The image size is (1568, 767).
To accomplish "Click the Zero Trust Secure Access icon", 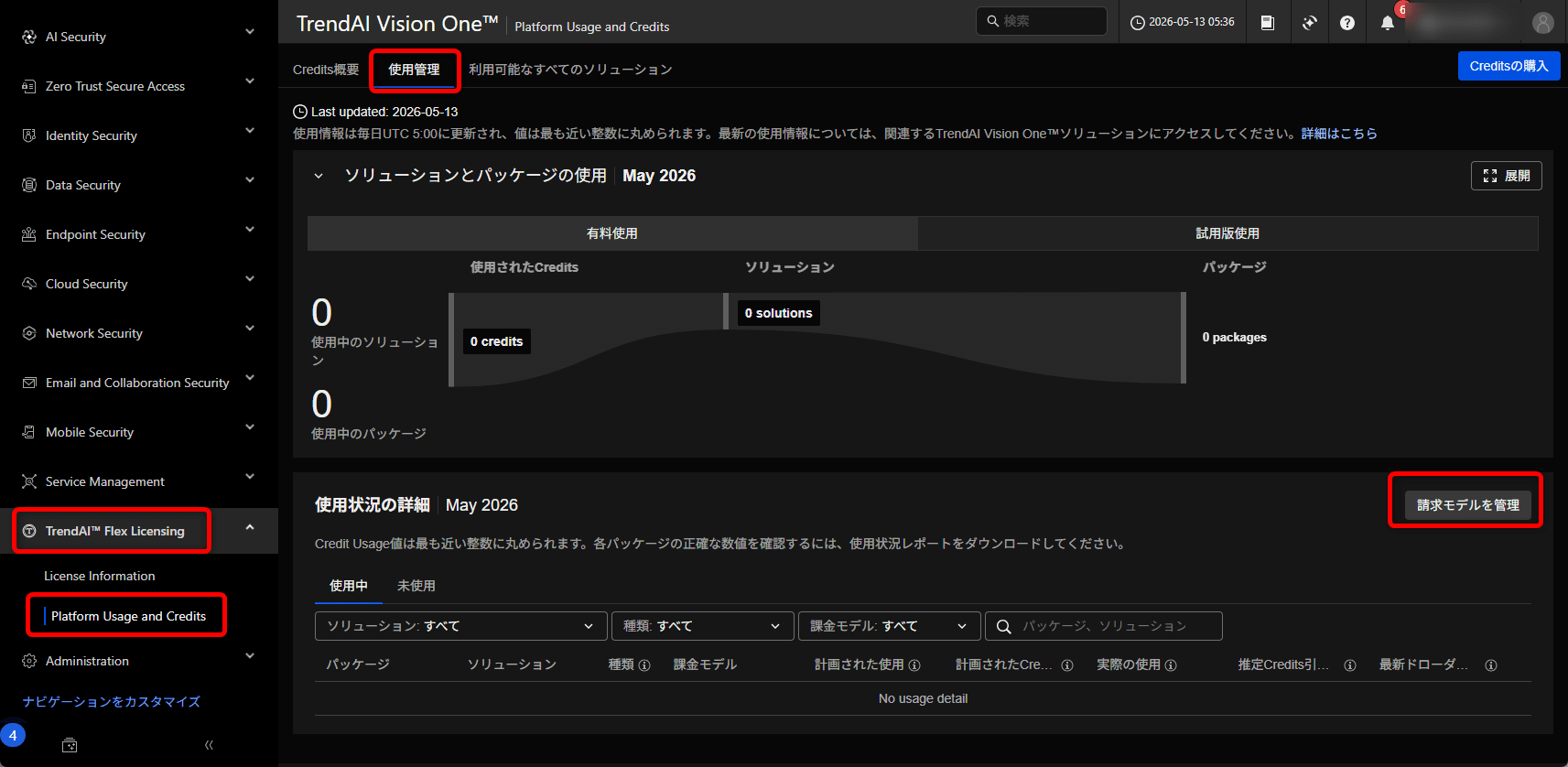I will 29,86.
